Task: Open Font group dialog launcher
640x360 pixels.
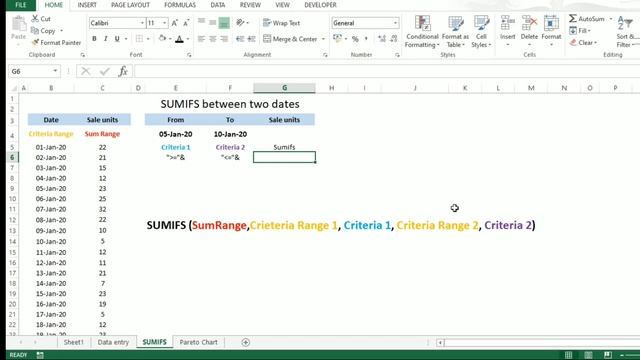Action: tap(189, 55)
